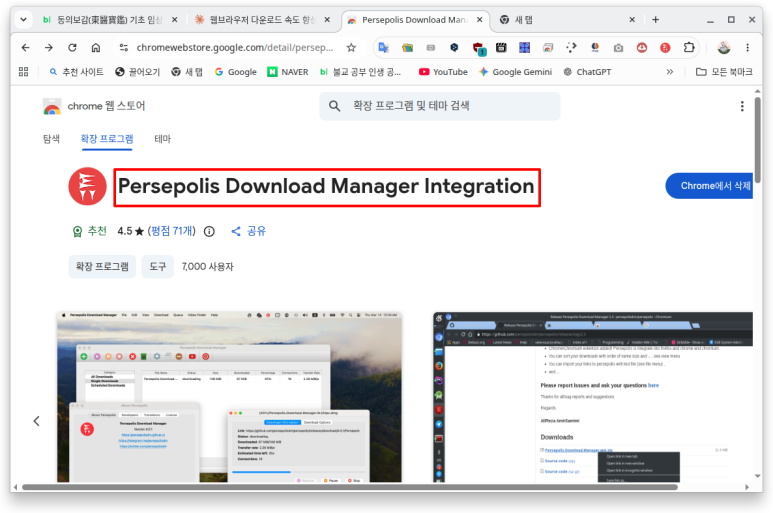Open the NAVER bookmark
Viewport: 773px width, 513px height.
[x=288, y=72]
